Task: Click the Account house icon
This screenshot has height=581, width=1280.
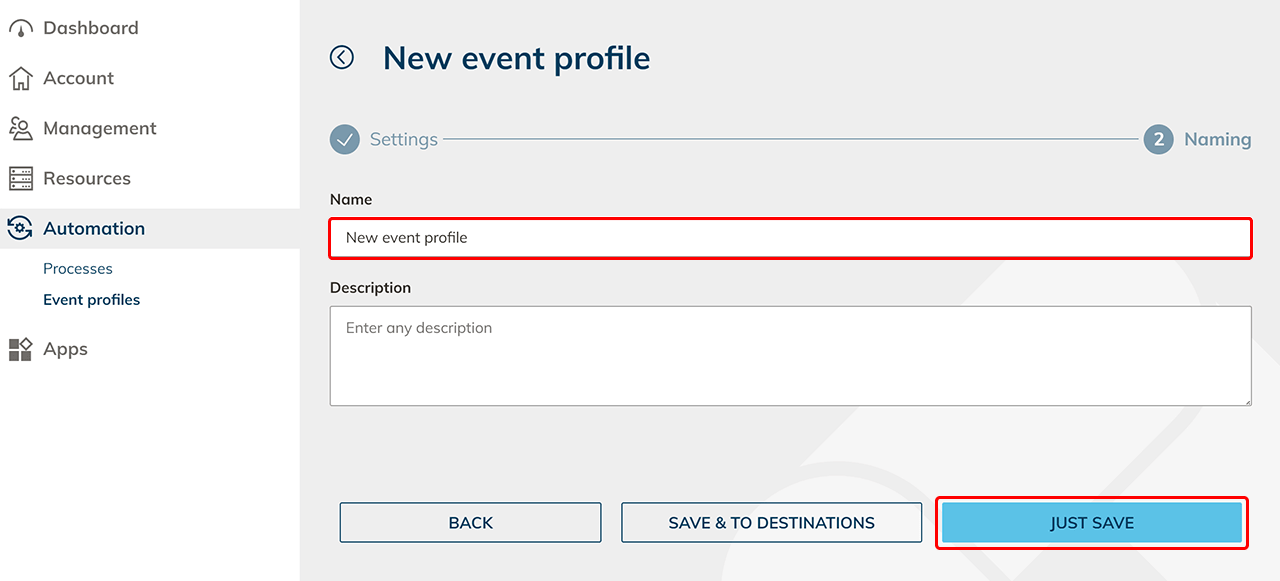Action: [20, 79]
